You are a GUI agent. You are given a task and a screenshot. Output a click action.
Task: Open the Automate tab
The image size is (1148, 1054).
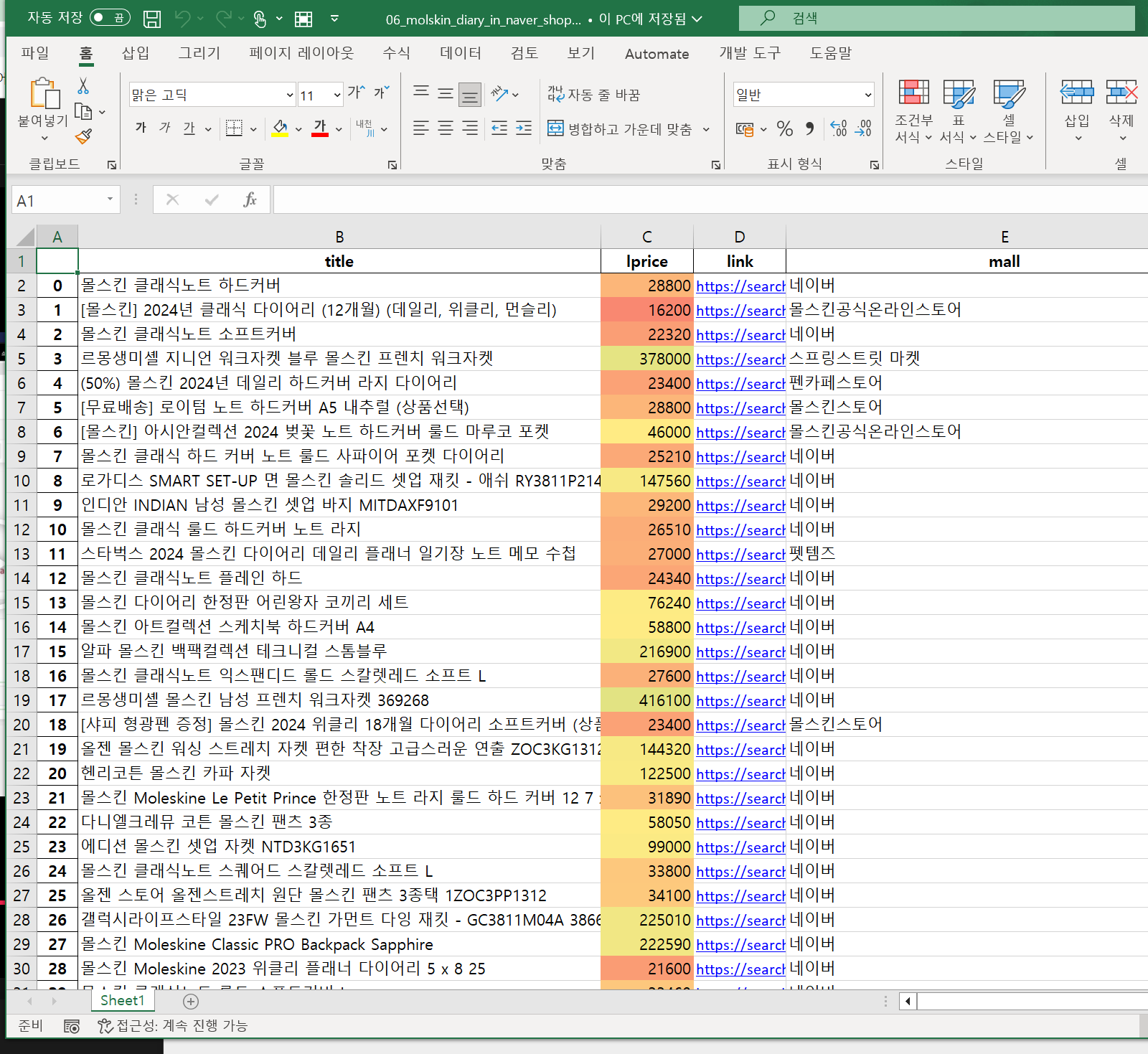(x=657, y=54)
